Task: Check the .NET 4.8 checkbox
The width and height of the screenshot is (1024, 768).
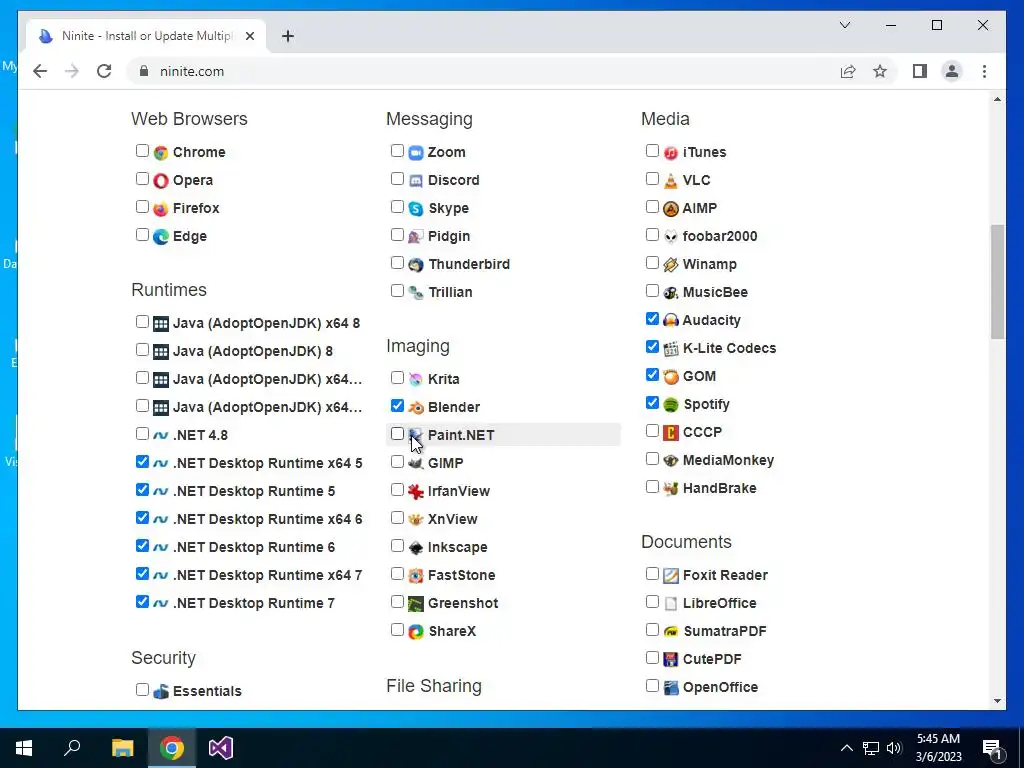Action: click(x=142, y=434)
